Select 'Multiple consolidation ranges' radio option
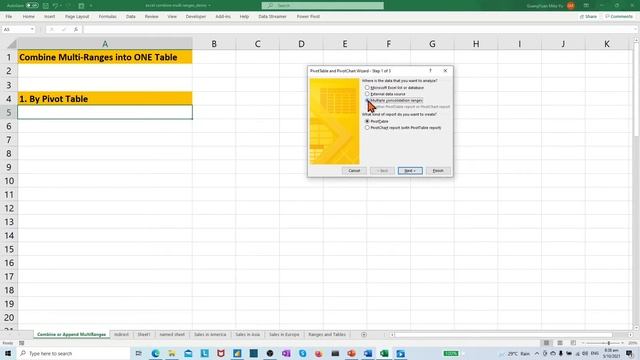The image size is (640, 360). [367, 100]
